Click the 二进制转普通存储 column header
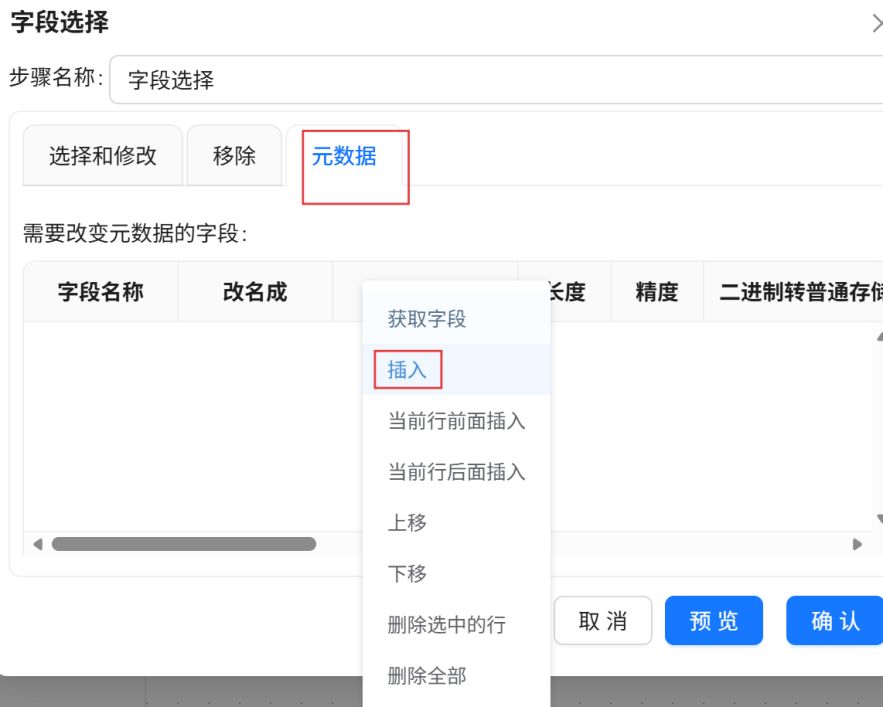 point(793,292)
